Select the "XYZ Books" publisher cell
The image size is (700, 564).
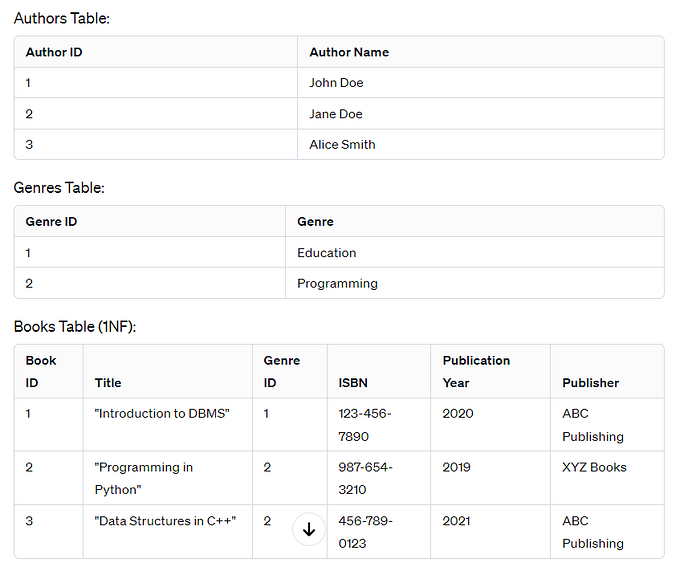pos(594,467)
